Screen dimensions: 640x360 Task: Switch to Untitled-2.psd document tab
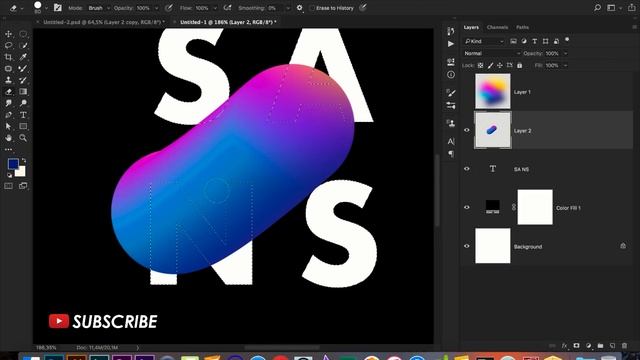[104, 22]
